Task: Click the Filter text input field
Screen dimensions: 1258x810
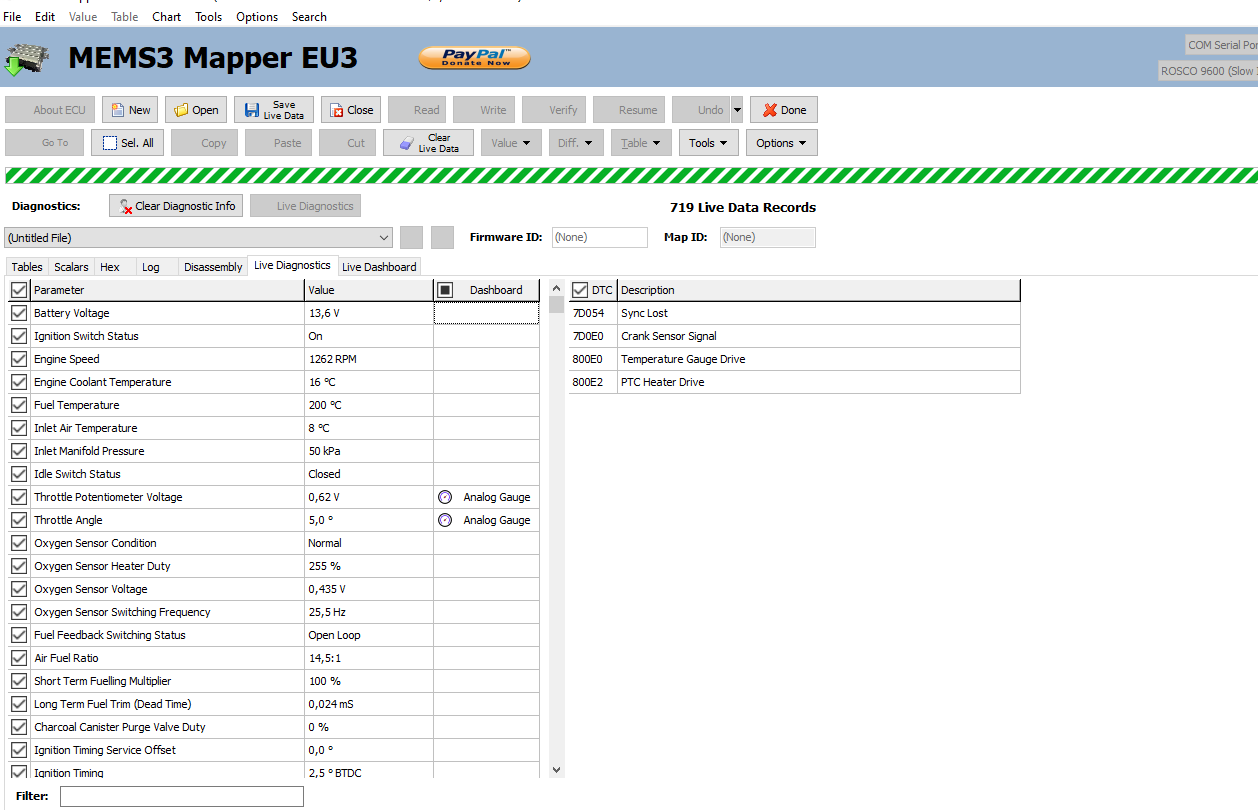Action: pos(181,796)
